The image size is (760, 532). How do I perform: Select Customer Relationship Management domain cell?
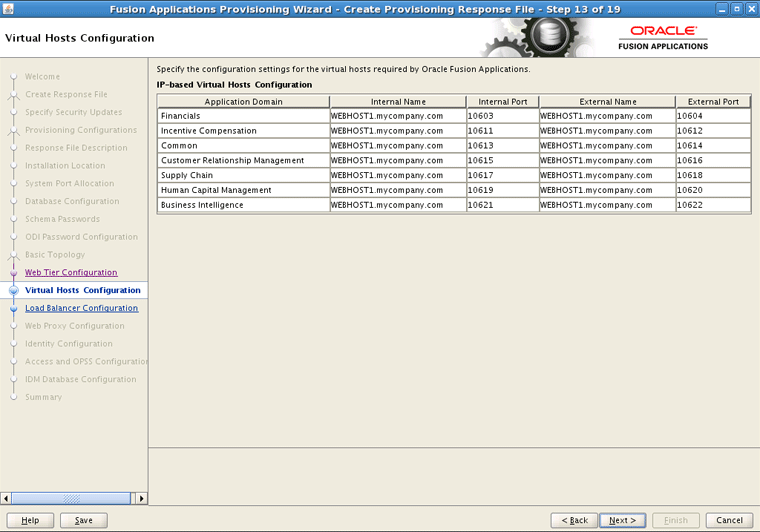(244, 160)
